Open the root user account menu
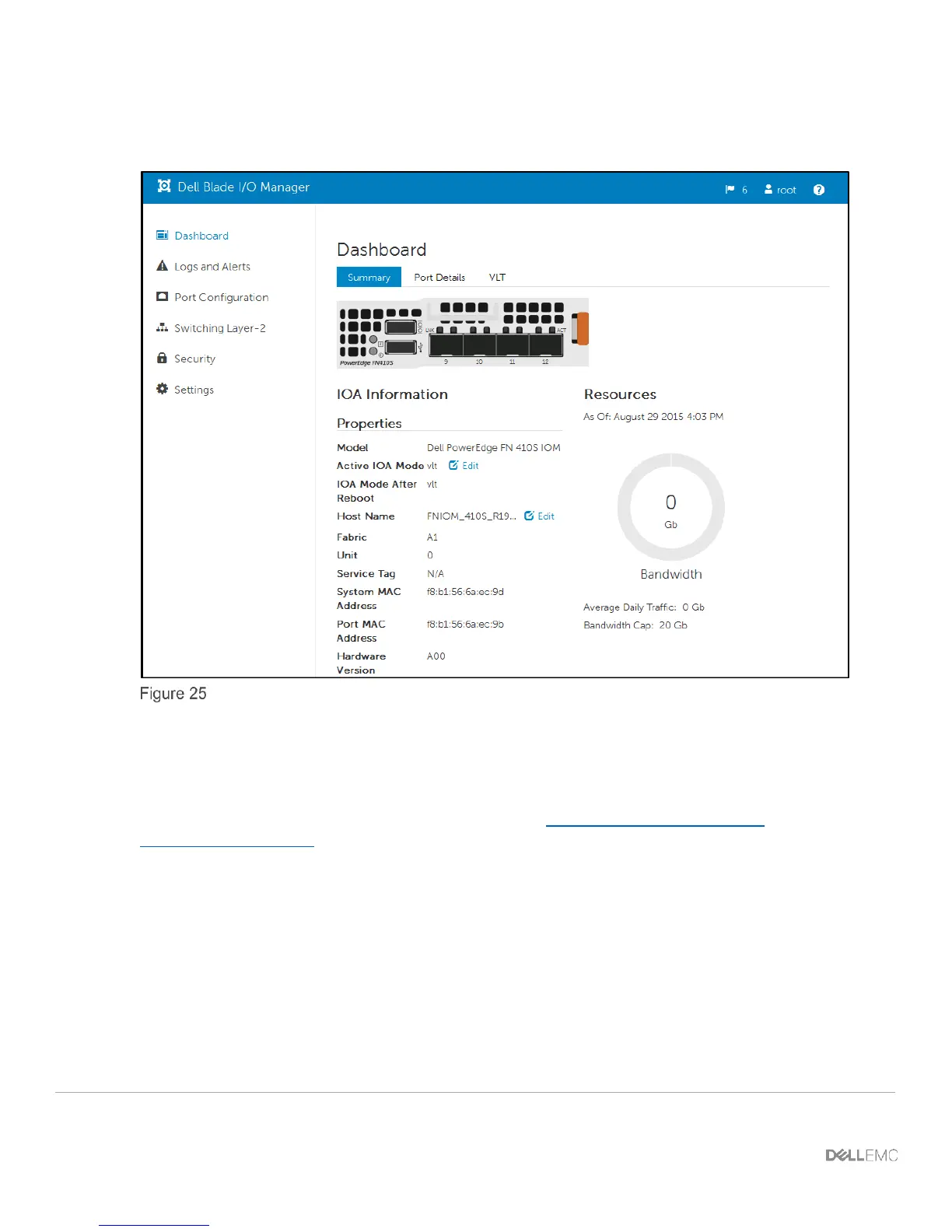Viewport: 952px width, 1232px height. point(780,190)
